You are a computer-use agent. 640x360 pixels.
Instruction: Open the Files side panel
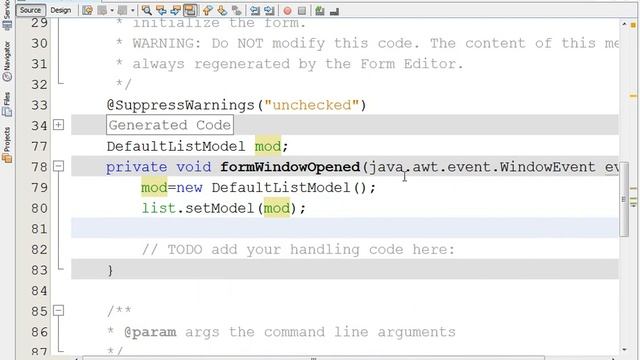[x=7, y=104]
